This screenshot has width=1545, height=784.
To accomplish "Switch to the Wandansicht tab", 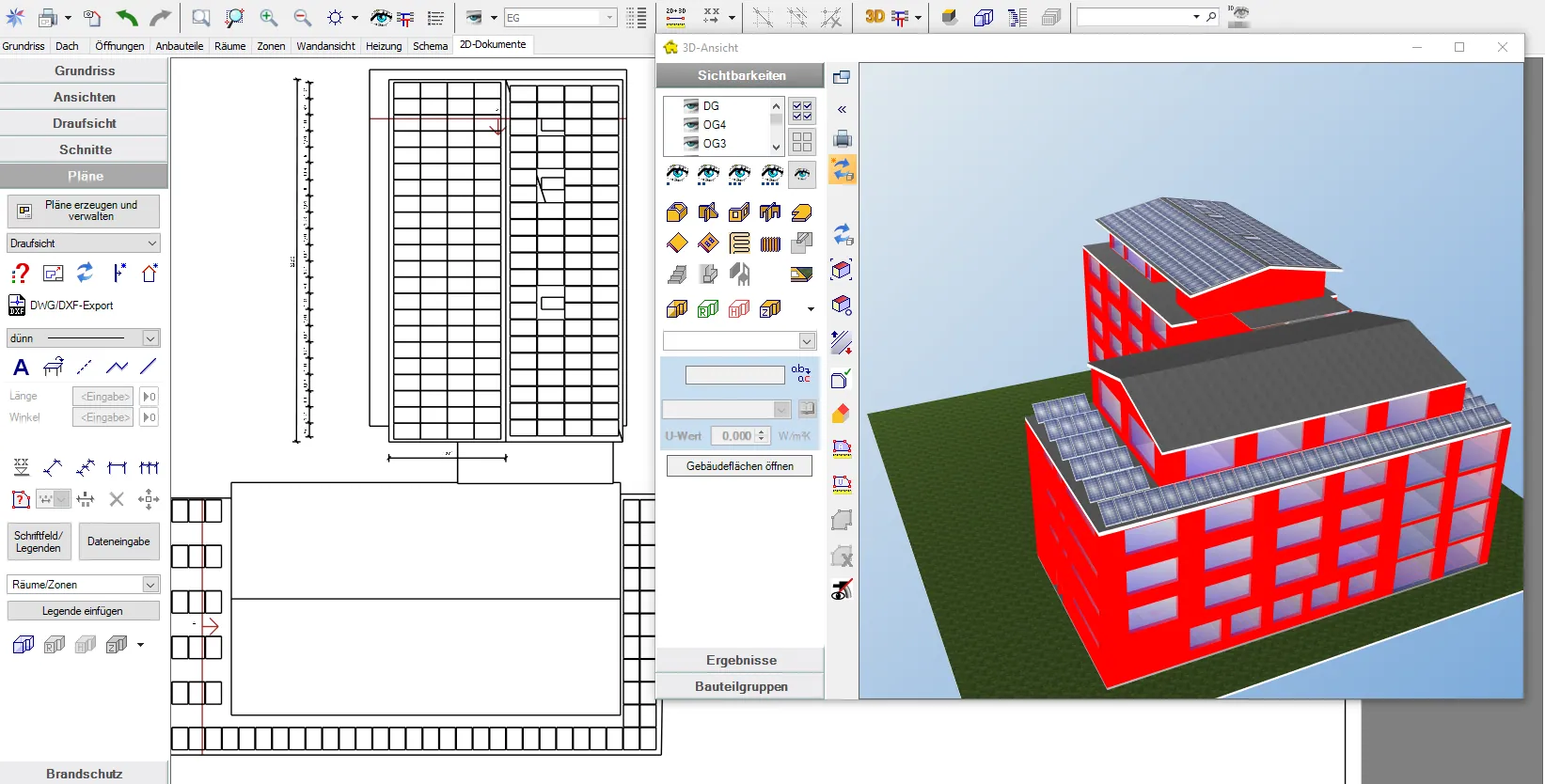I will coord(325,45).
